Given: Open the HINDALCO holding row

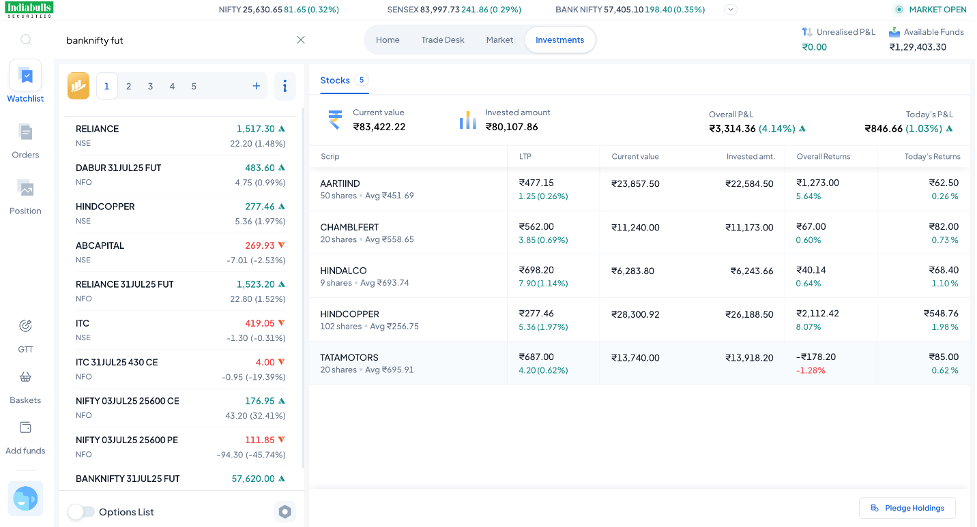Looking at the screenshot, I should coord(639,276).
